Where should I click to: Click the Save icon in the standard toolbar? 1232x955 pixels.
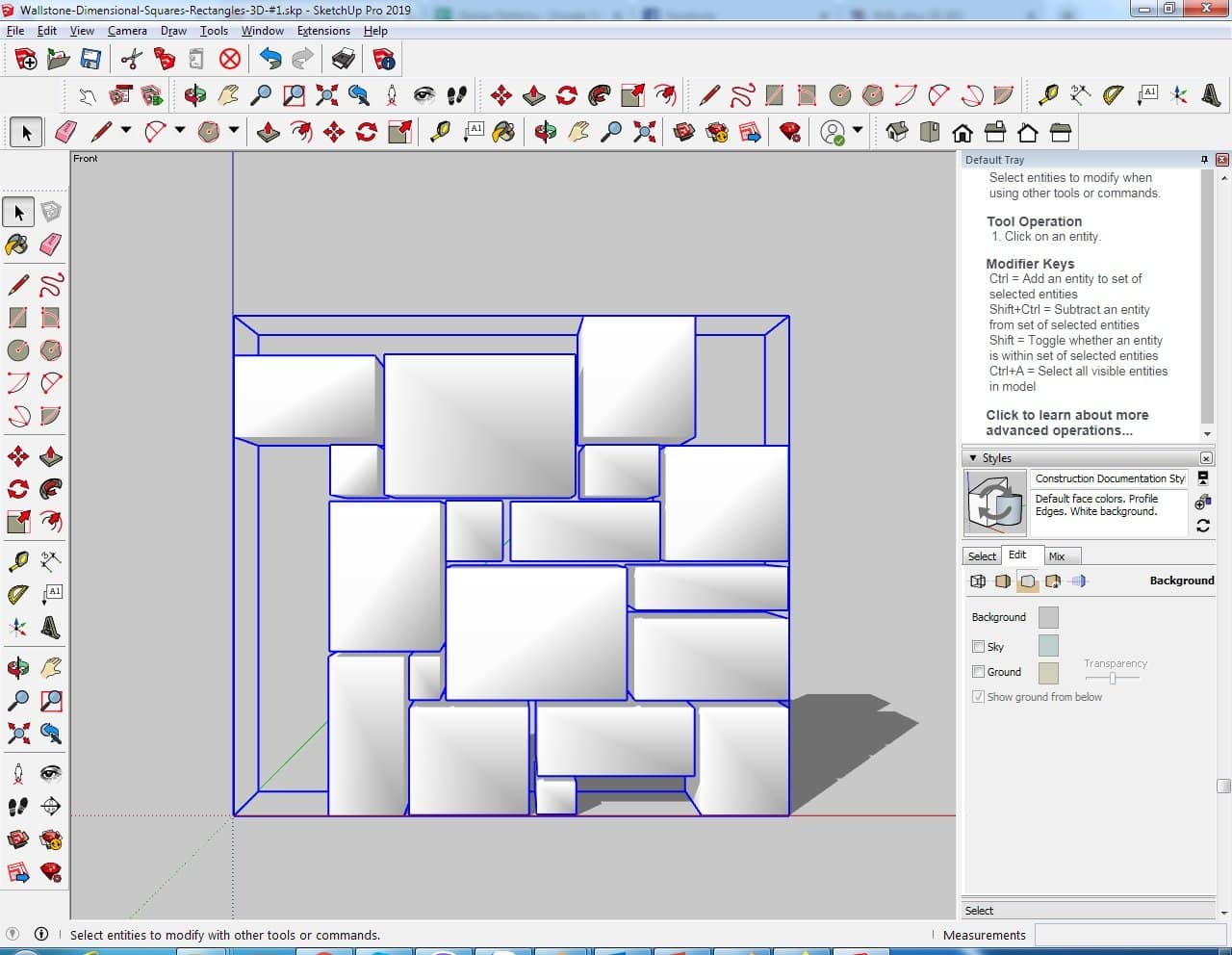tap(90, 60)
